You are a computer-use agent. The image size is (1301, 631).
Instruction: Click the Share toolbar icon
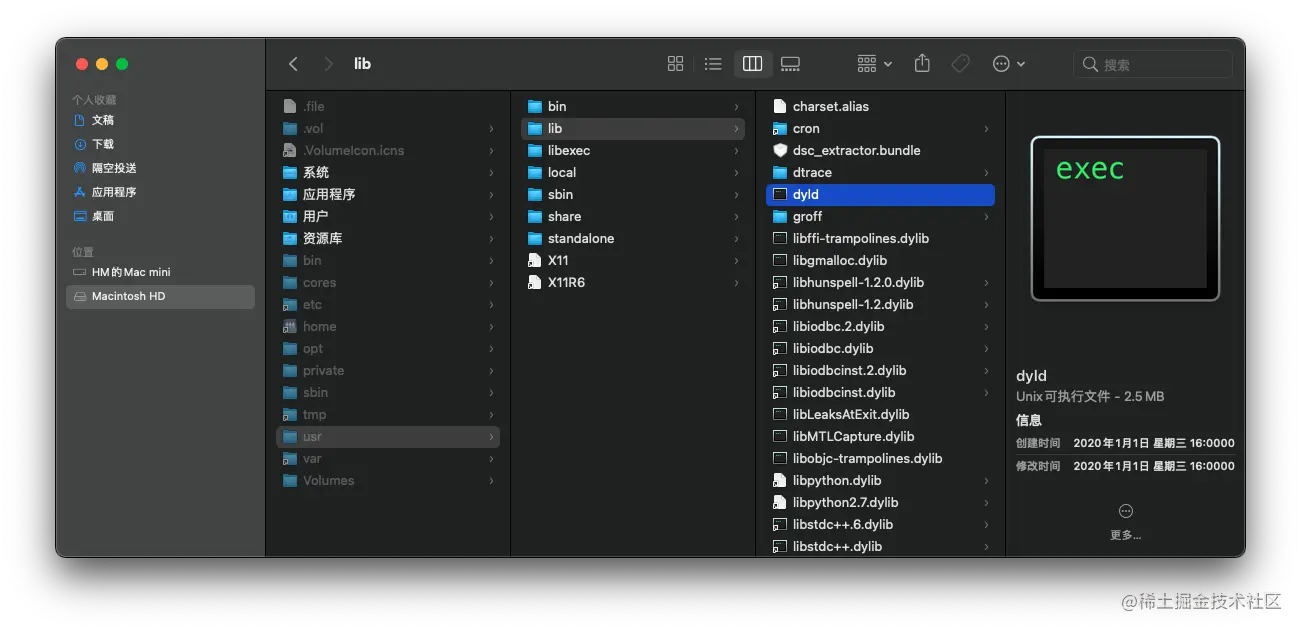(x=922, y=63)
